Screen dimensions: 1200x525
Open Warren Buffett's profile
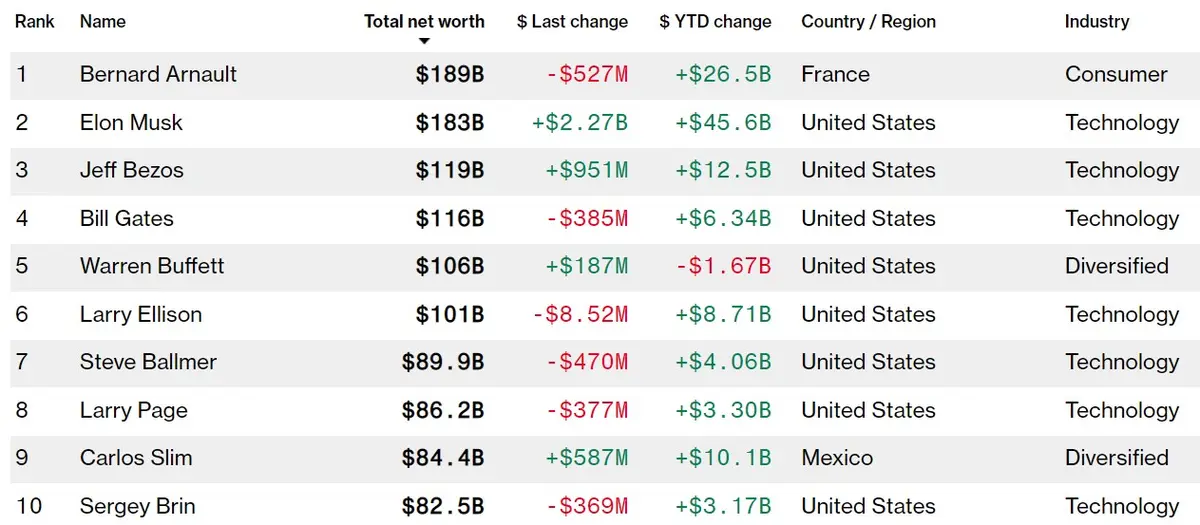point(152,266)
